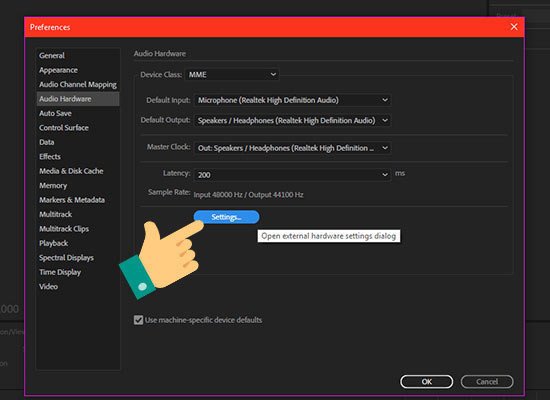Toggle Use machine-specific device defaults checkbox
The image size is (550, 400).
(x=139, y=320)
